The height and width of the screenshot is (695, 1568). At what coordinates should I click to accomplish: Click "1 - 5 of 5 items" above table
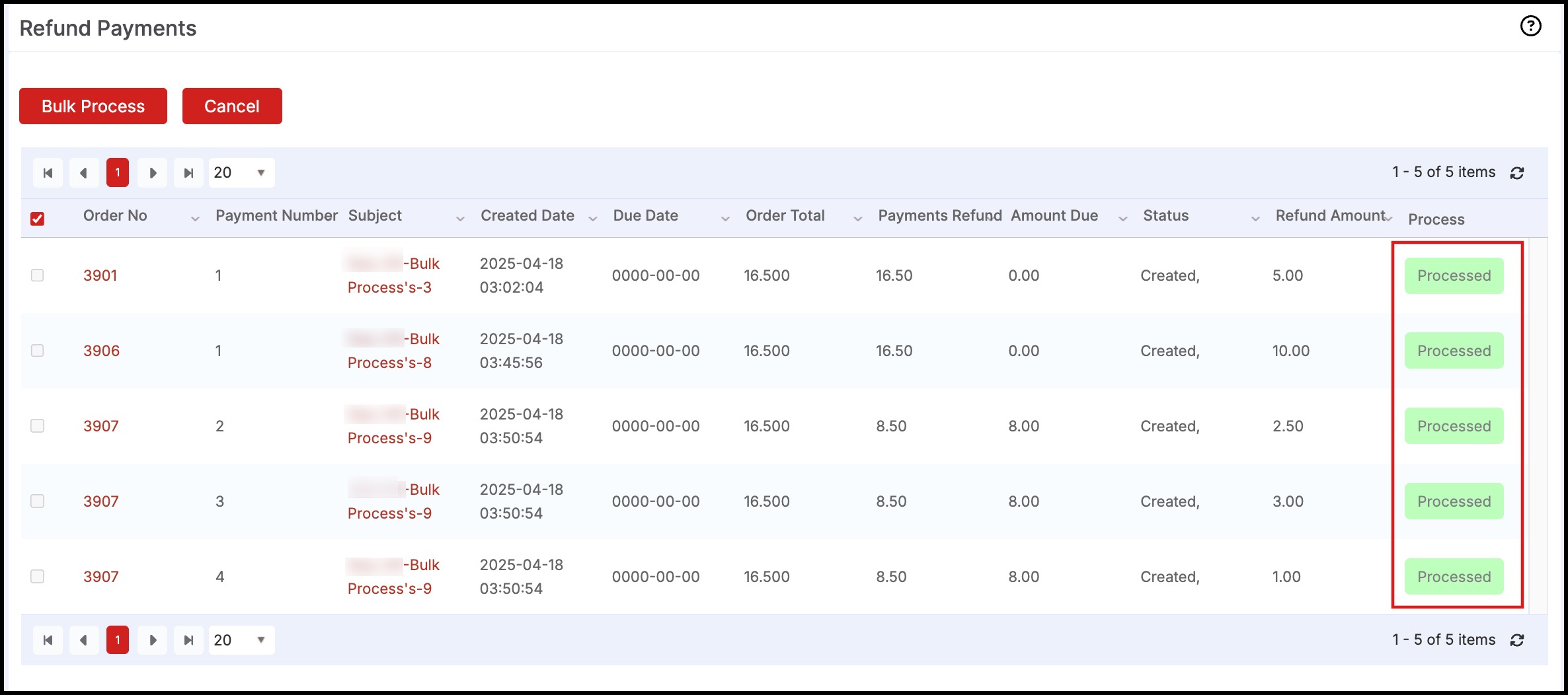(1444, 172)
